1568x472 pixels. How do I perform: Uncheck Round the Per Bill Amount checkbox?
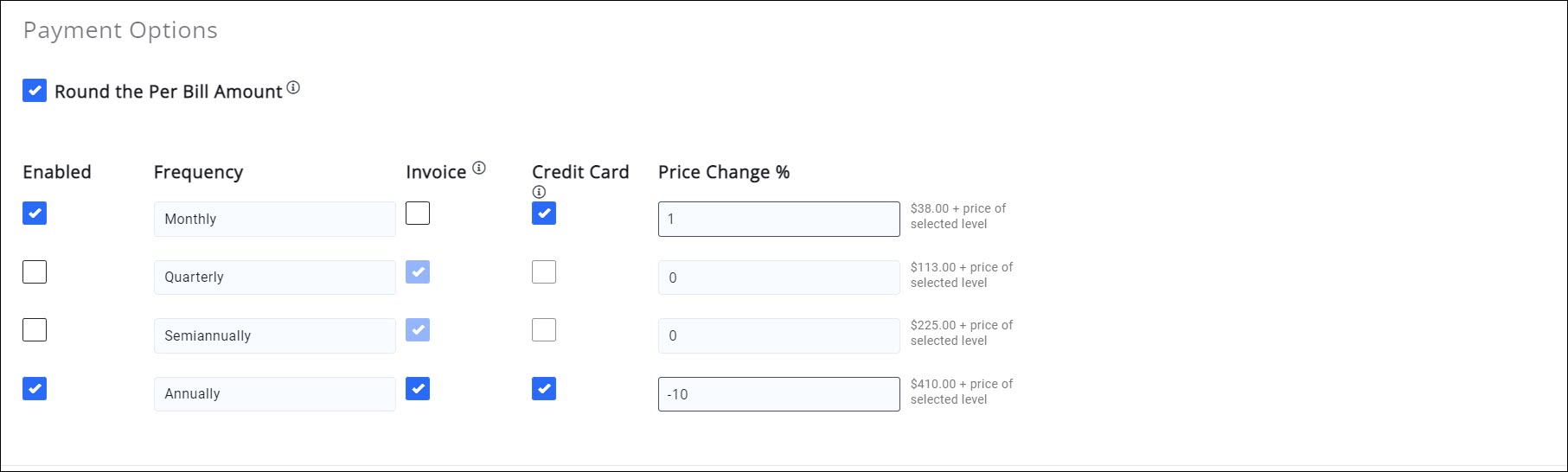click(x=35, y=90)
